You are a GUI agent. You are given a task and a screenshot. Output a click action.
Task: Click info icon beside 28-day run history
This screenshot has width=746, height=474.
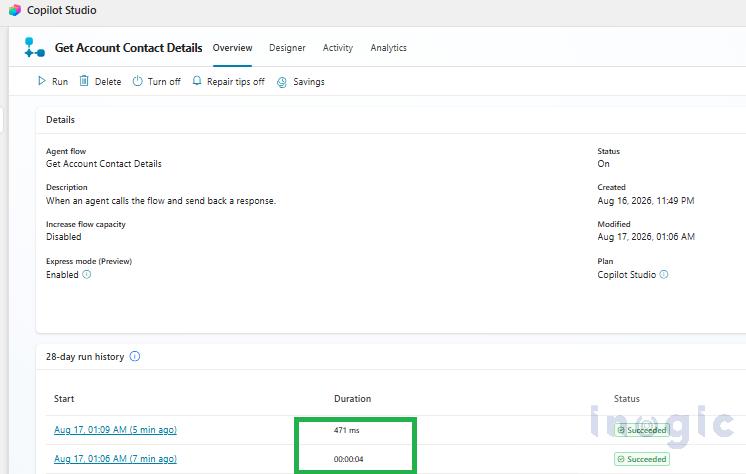point(135,356)
